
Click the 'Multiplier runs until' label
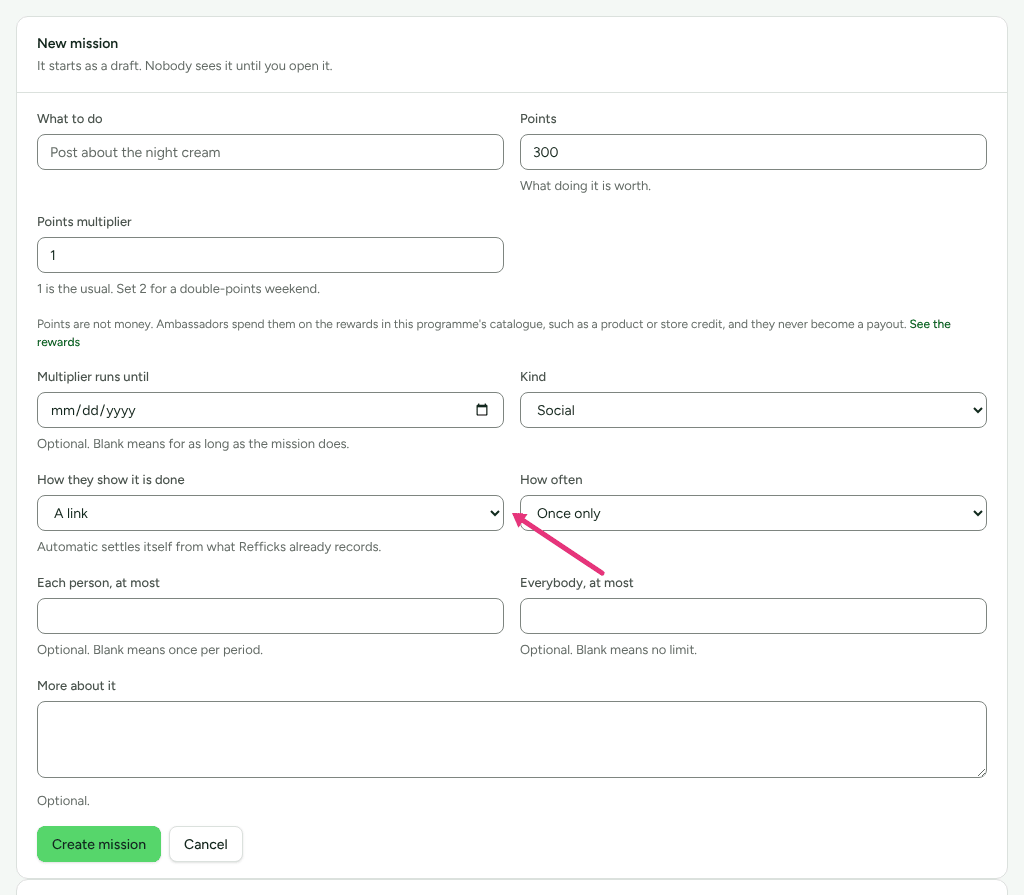[93, 377]
